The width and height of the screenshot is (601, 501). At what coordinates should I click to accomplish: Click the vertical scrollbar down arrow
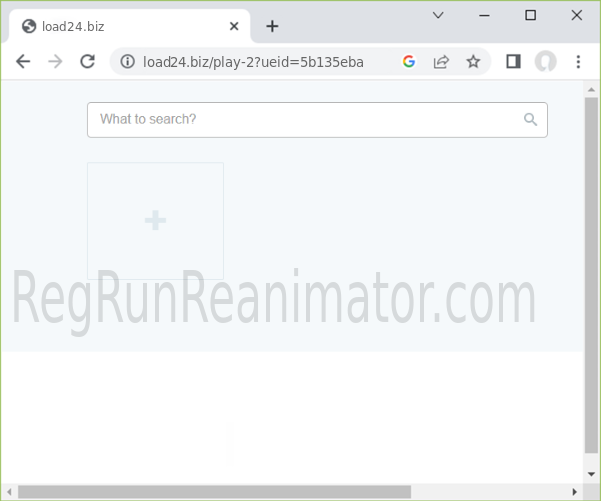click(x=591, y=473)
